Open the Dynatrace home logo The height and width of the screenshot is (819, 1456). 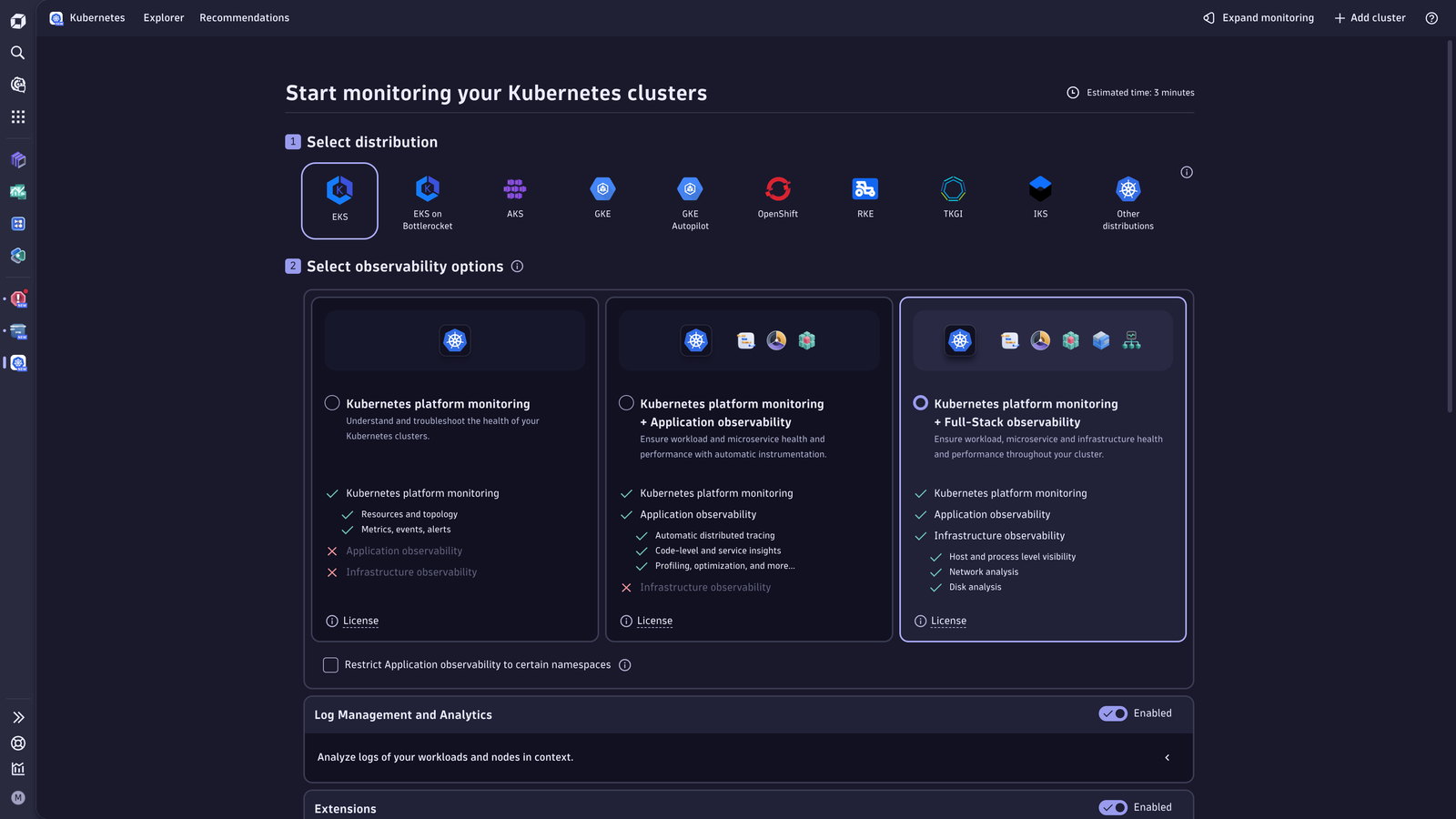(x=18, y=20)
